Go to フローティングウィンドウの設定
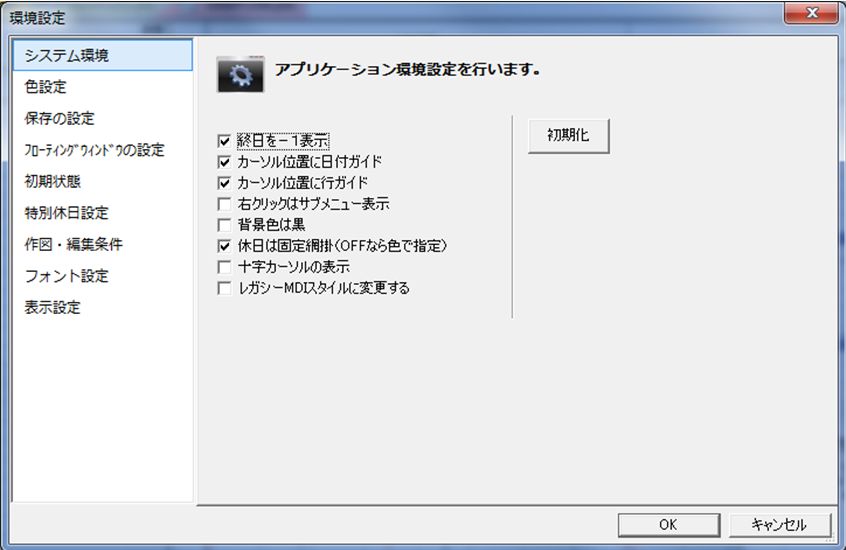Viewport: 846px width, 550px height. coord(103,150)
